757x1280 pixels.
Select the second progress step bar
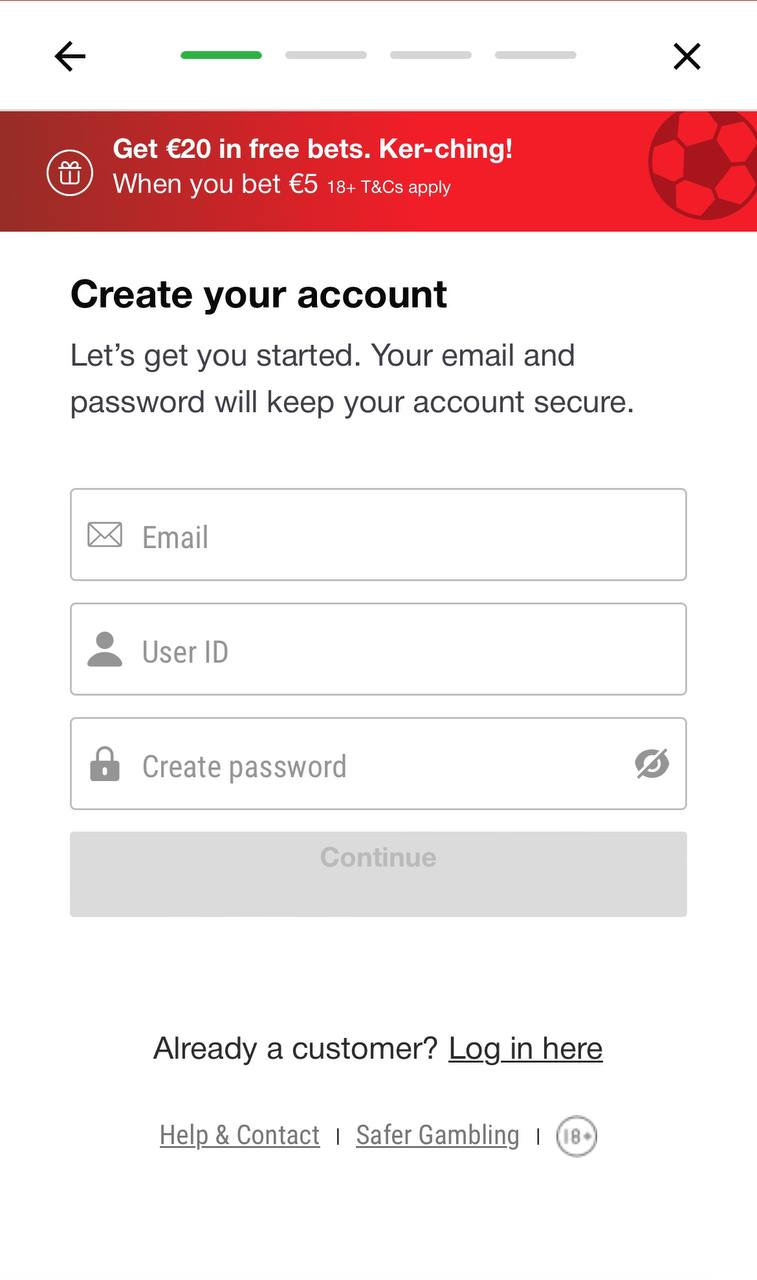326,55
